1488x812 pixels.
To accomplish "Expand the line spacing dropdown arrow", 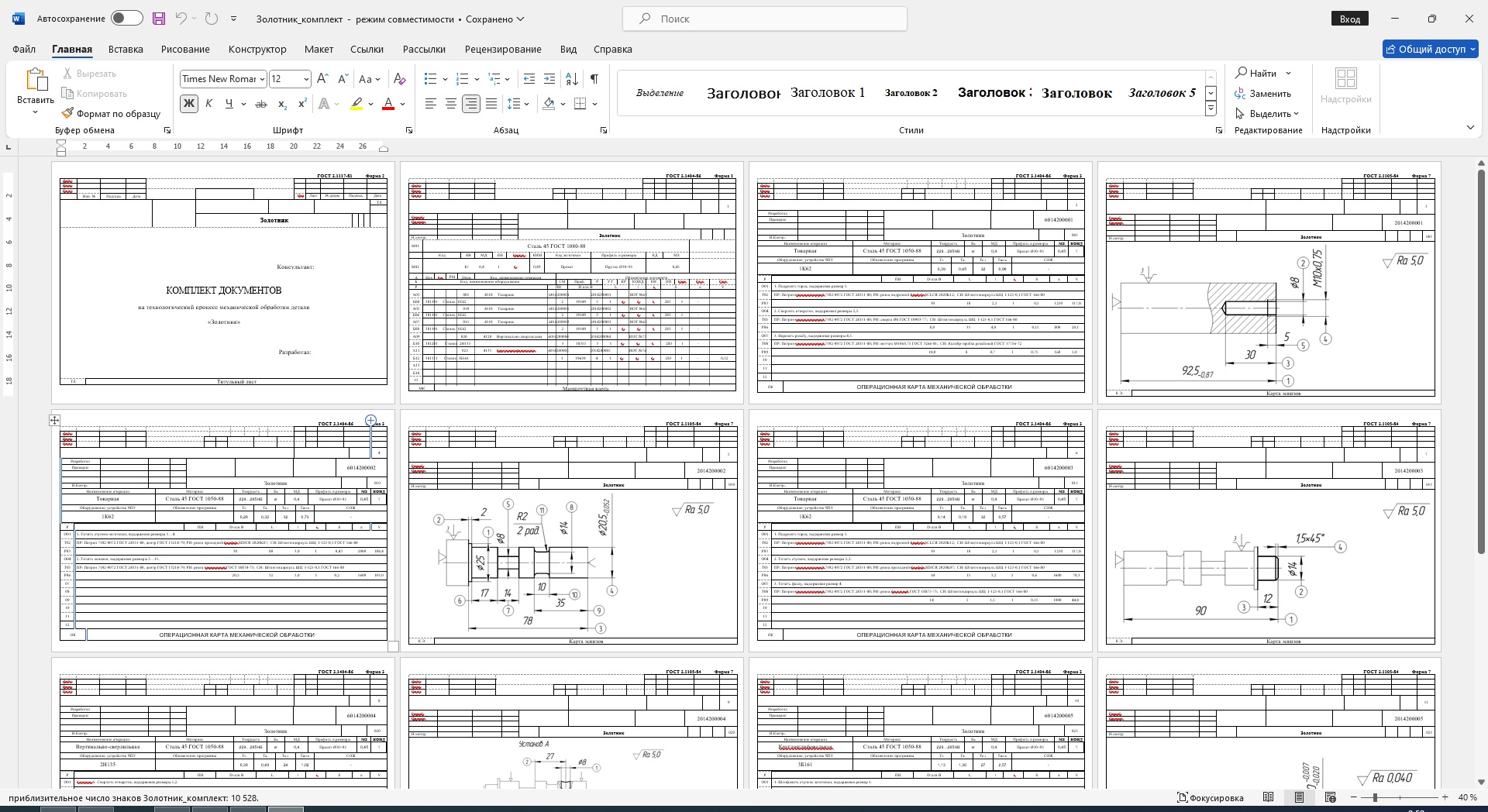I will point(527,104).
